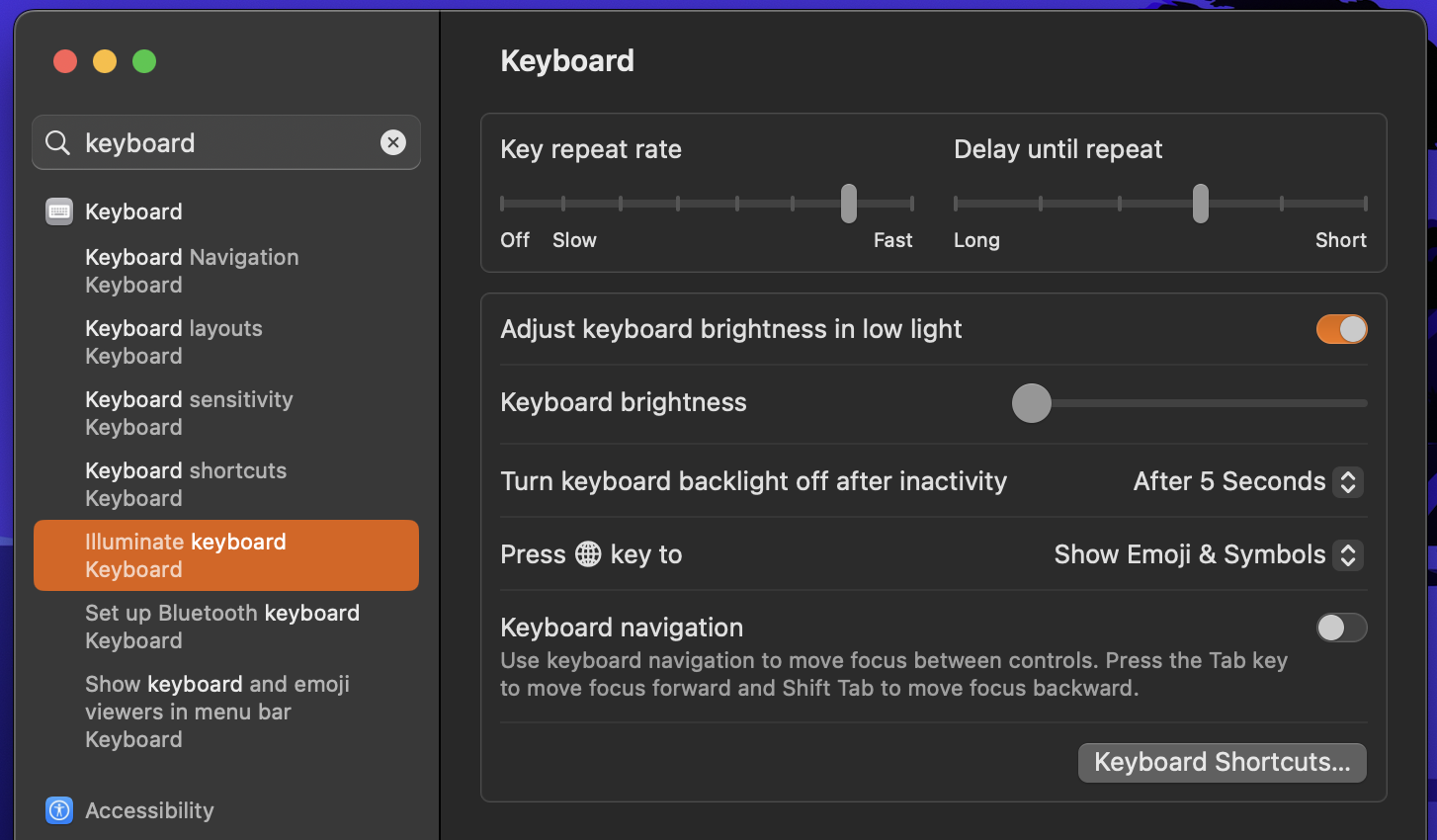Clear the search field with X icon
Viewport: 1437px width, 840px height.
[x=393, y=142]
